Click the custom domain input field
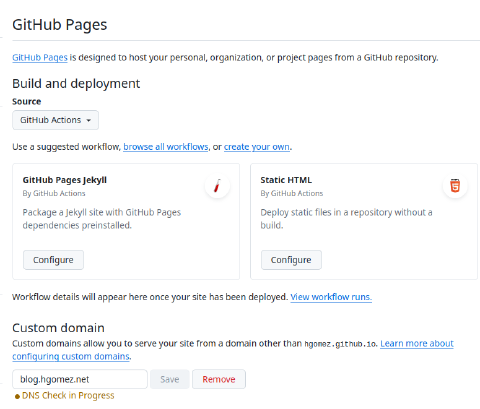Screen dimensions: 480x409 pos(80,379)
